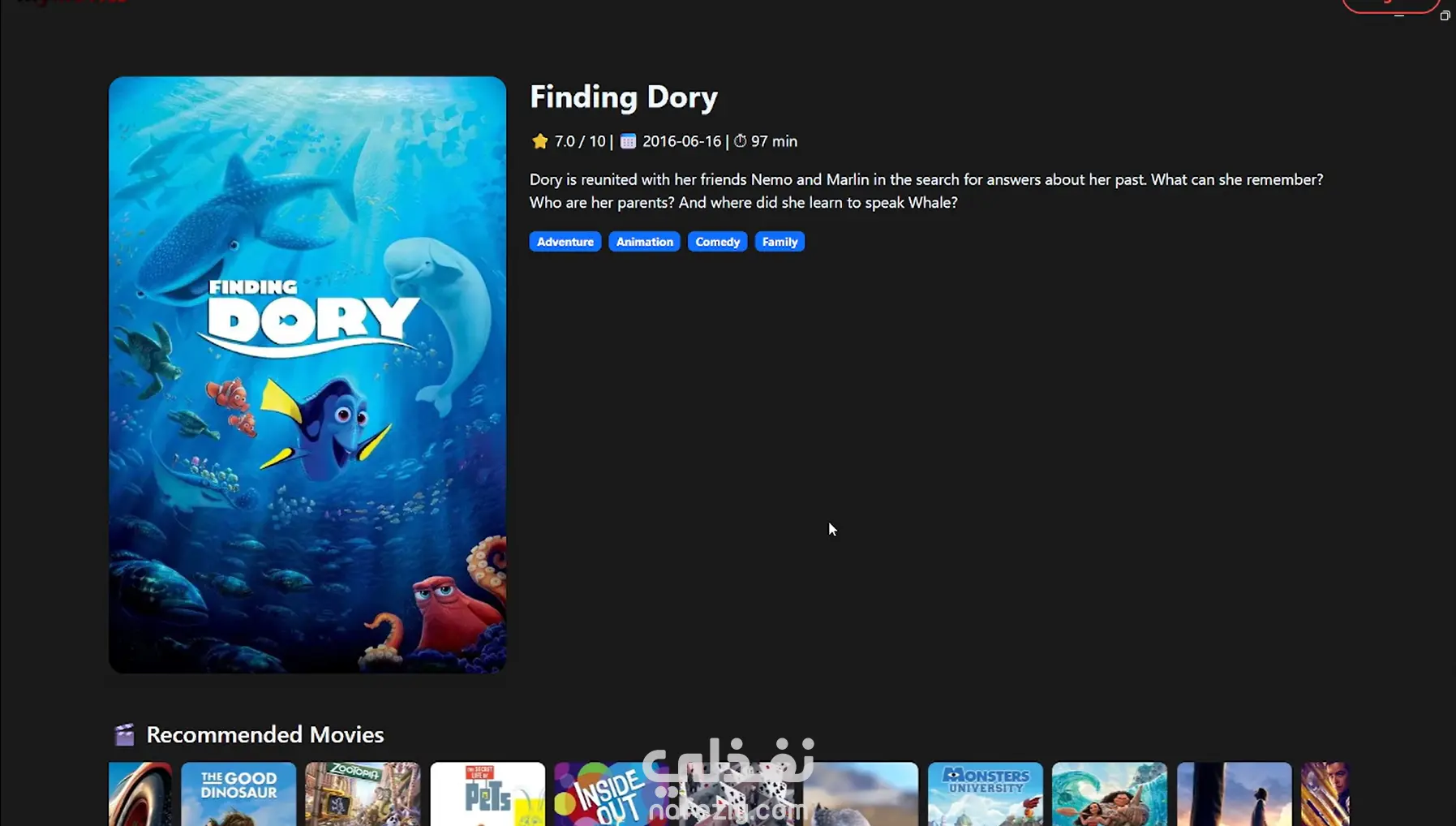
Task: Open the Inside Out recommended movie
Action: coord(612,794)
